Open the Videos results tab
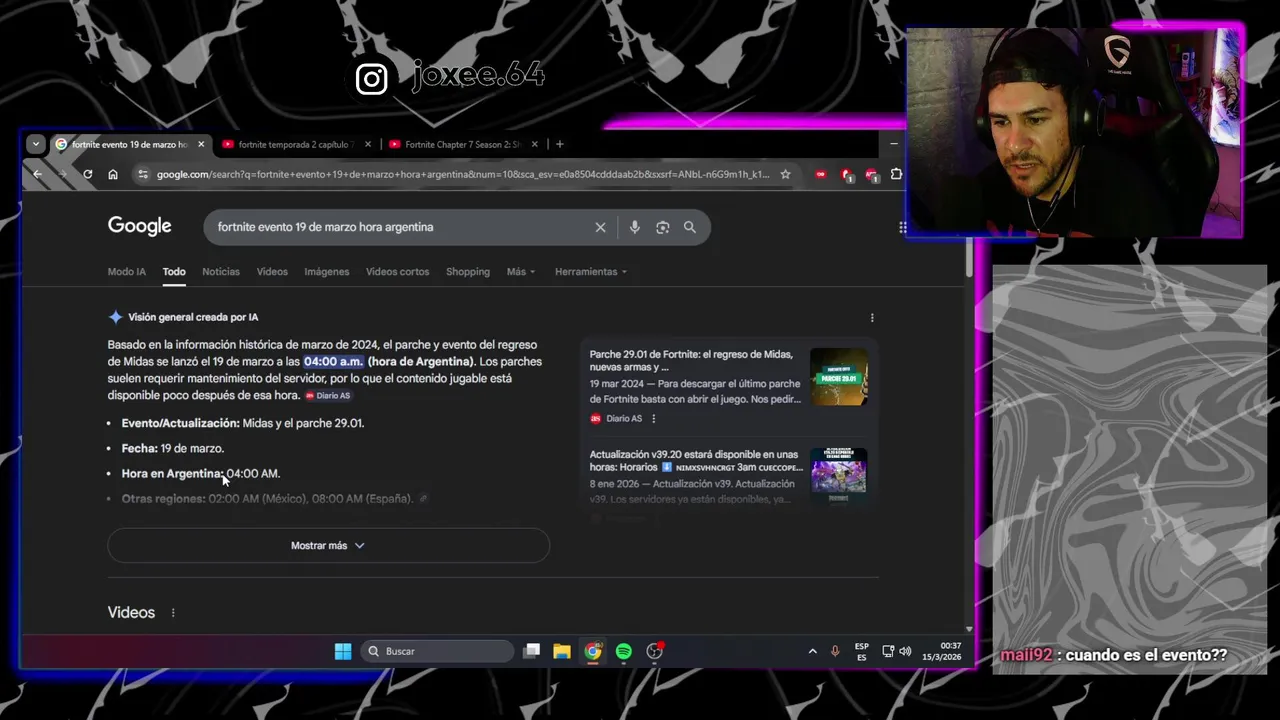This screenshot has width=1280, height=720. tap(272, 271)
